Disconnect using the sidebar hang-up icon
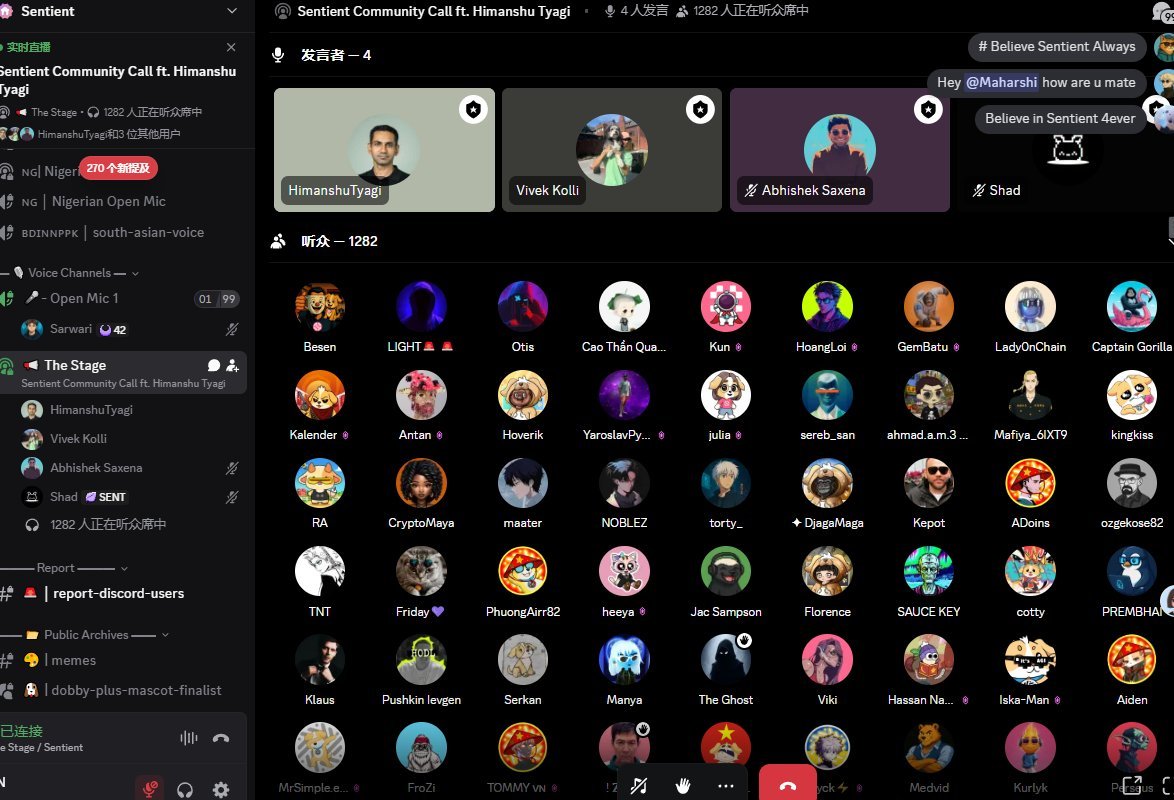1174x800 pixels. point(221,739)
